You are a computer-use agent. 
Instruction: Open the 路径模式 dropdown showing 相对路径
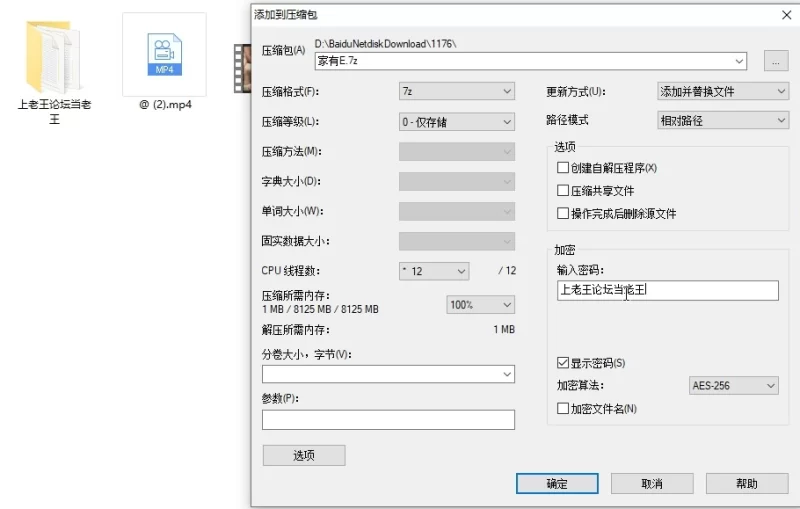pos(723,121)
